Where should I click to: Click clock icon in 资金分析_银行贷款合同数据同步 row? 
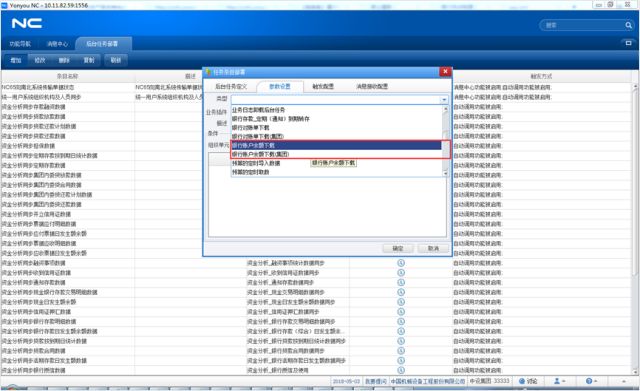[x=401, y=351]
